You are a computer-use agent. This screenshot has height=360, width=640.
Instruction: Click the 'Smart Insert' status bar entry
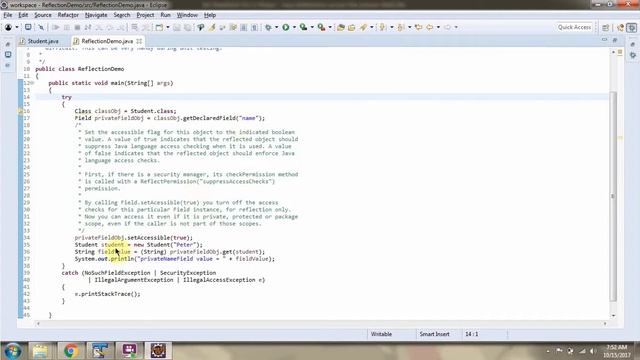434,334
